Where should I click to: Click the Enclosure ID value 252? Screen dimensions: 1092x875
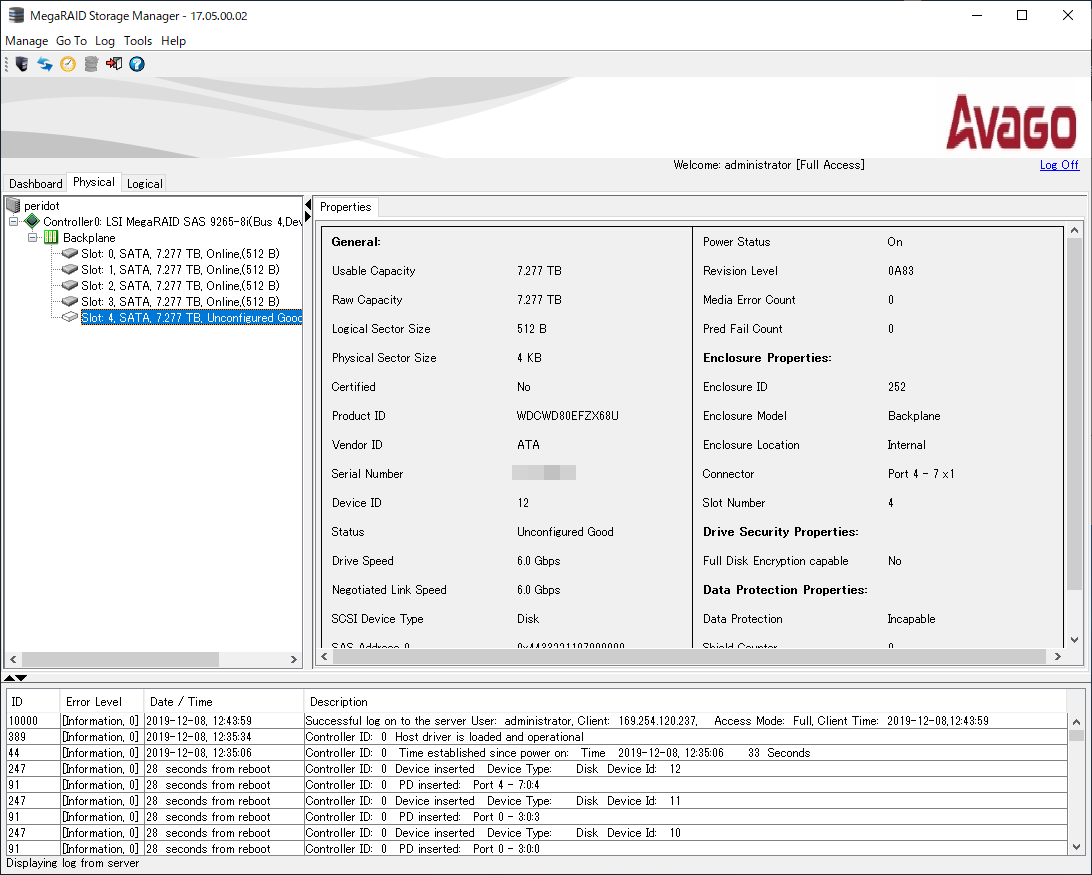[896, 387]
